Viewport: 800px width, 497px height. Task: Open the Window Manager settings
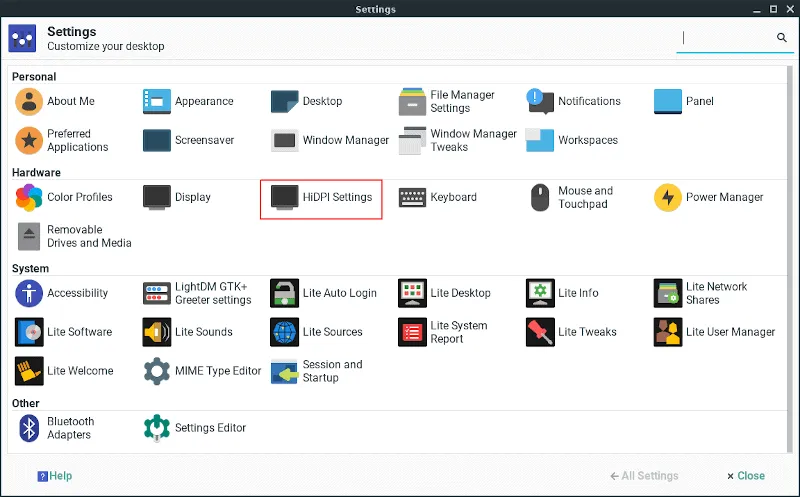coord(330,141)
